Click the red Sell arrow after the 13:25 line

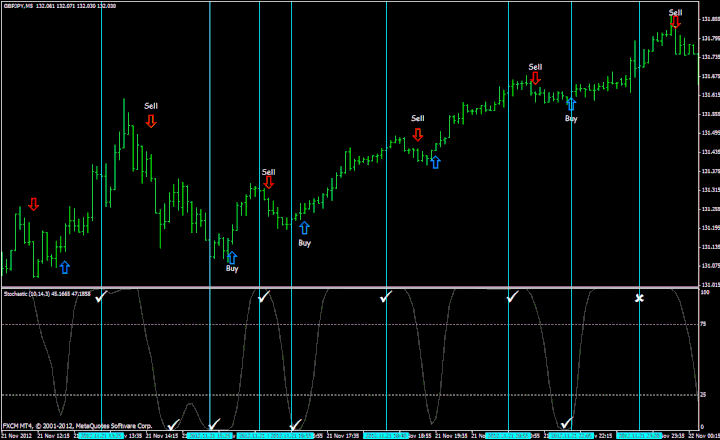click(151, 121)
